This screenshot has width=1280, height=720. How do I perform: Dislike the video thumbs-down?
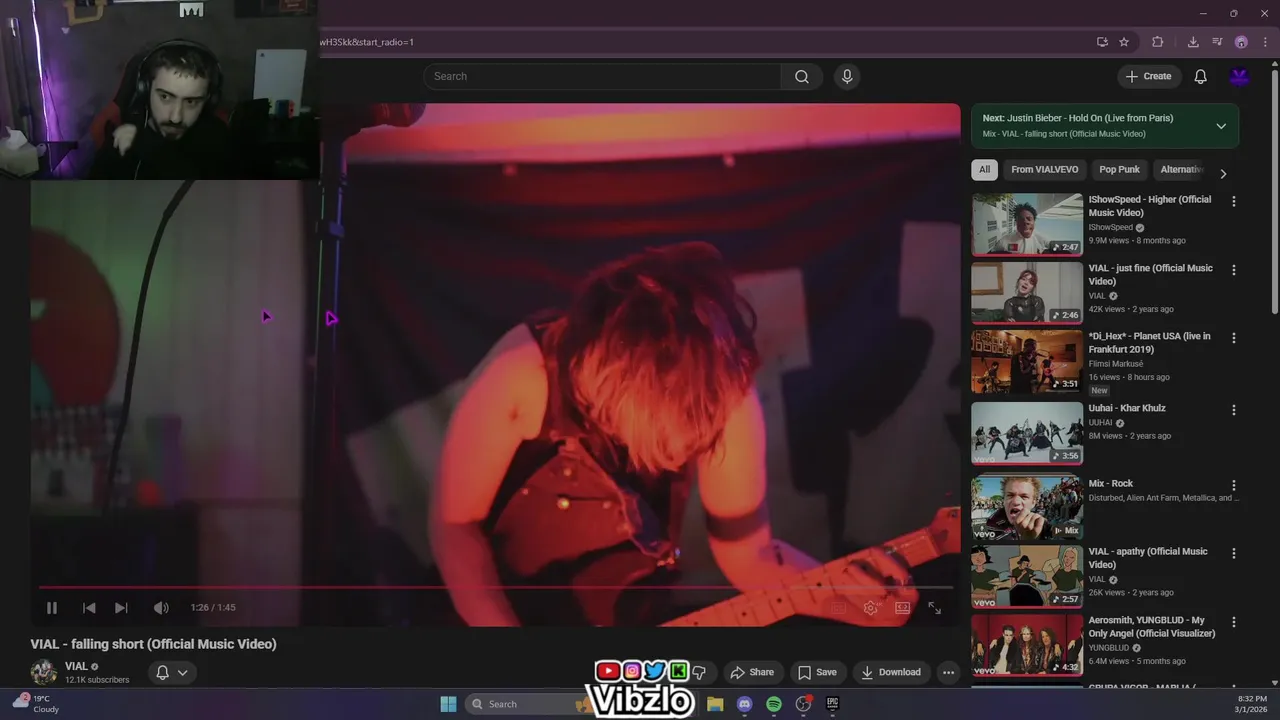pos(699,672)
